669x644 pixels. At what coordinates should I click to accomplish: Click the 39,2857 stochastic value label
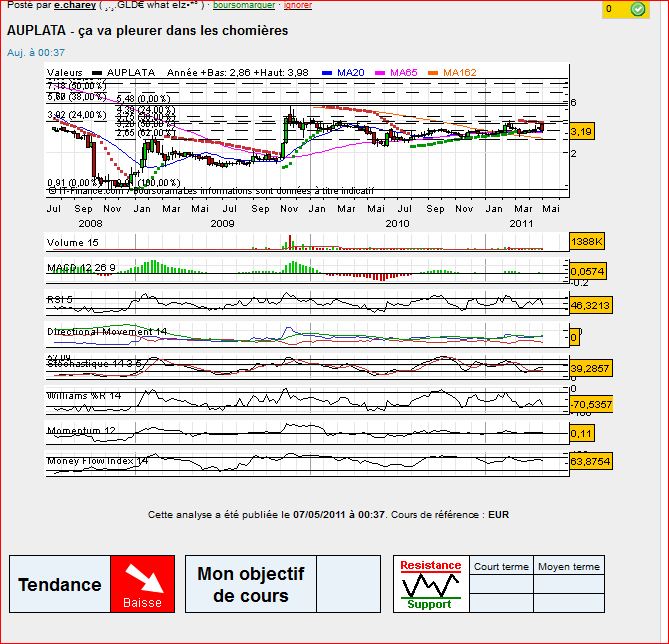tap(591, 368)
